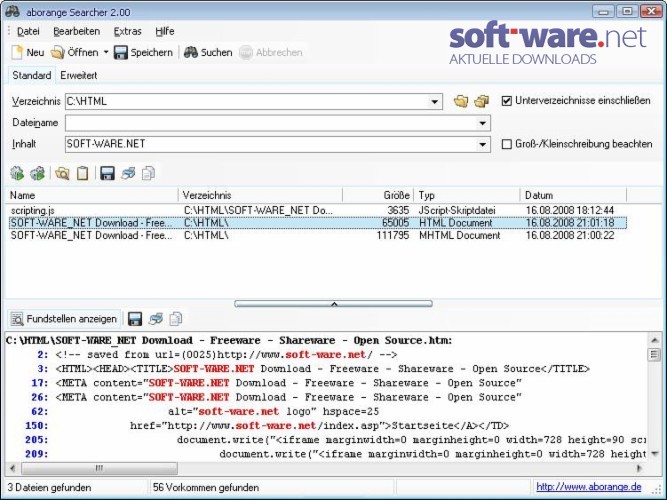Collapse the preview pane with splitter arrow
Image resolution: width=667 pixels, height=500 pixels.
(x=334, y=304)
